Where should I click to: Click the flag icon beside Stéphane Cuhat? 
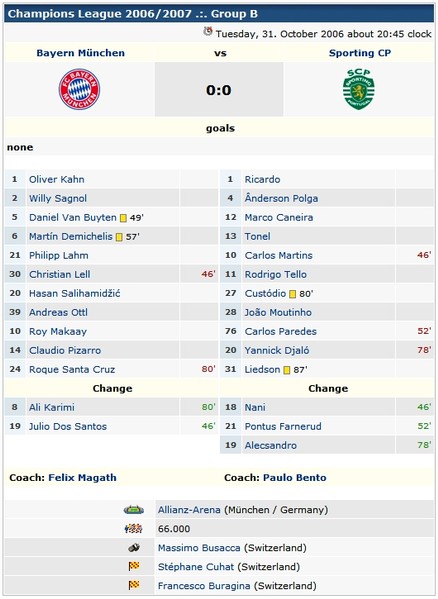pos(134,566)
